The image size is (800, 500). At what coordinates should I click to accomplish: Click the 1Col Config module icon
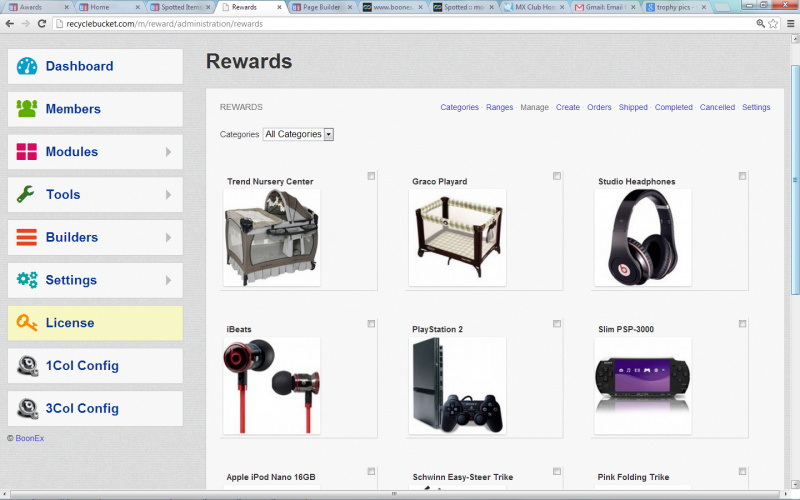(28, 366)
